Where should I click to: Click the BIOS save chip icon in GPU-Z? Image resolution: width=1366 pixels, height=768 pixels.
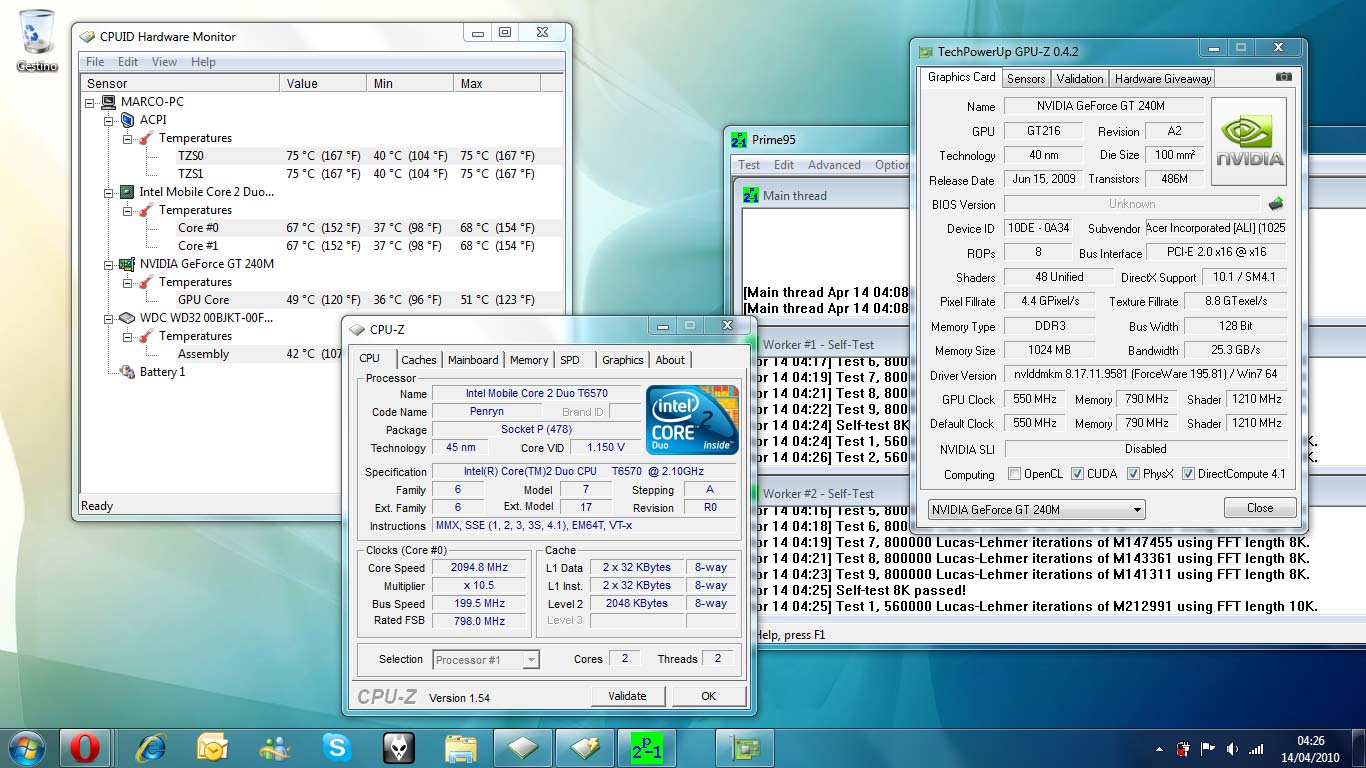(x=1276, y=204)
